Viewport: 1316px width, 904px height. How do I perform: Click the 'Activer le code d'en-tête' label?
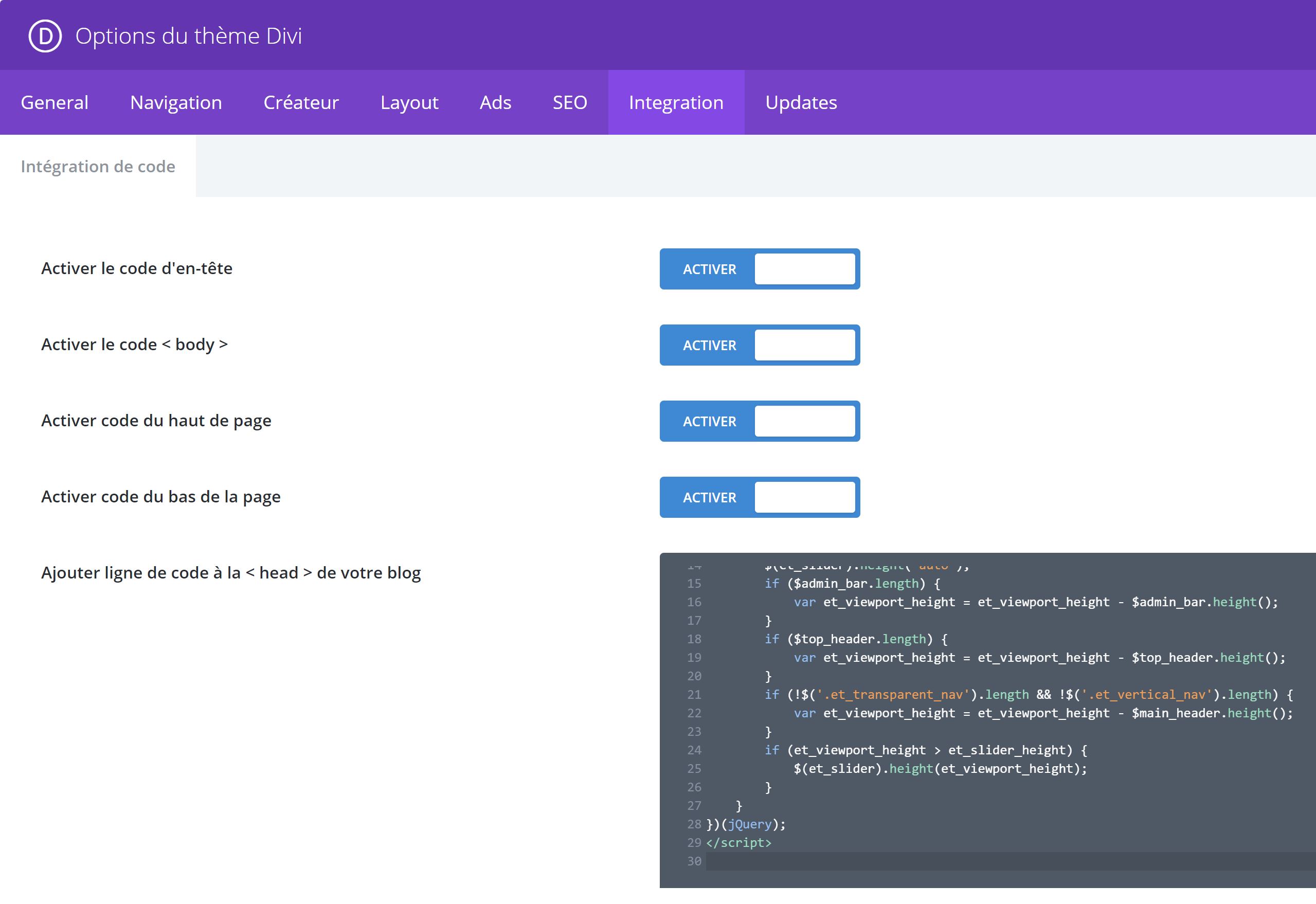coord(136,268)
